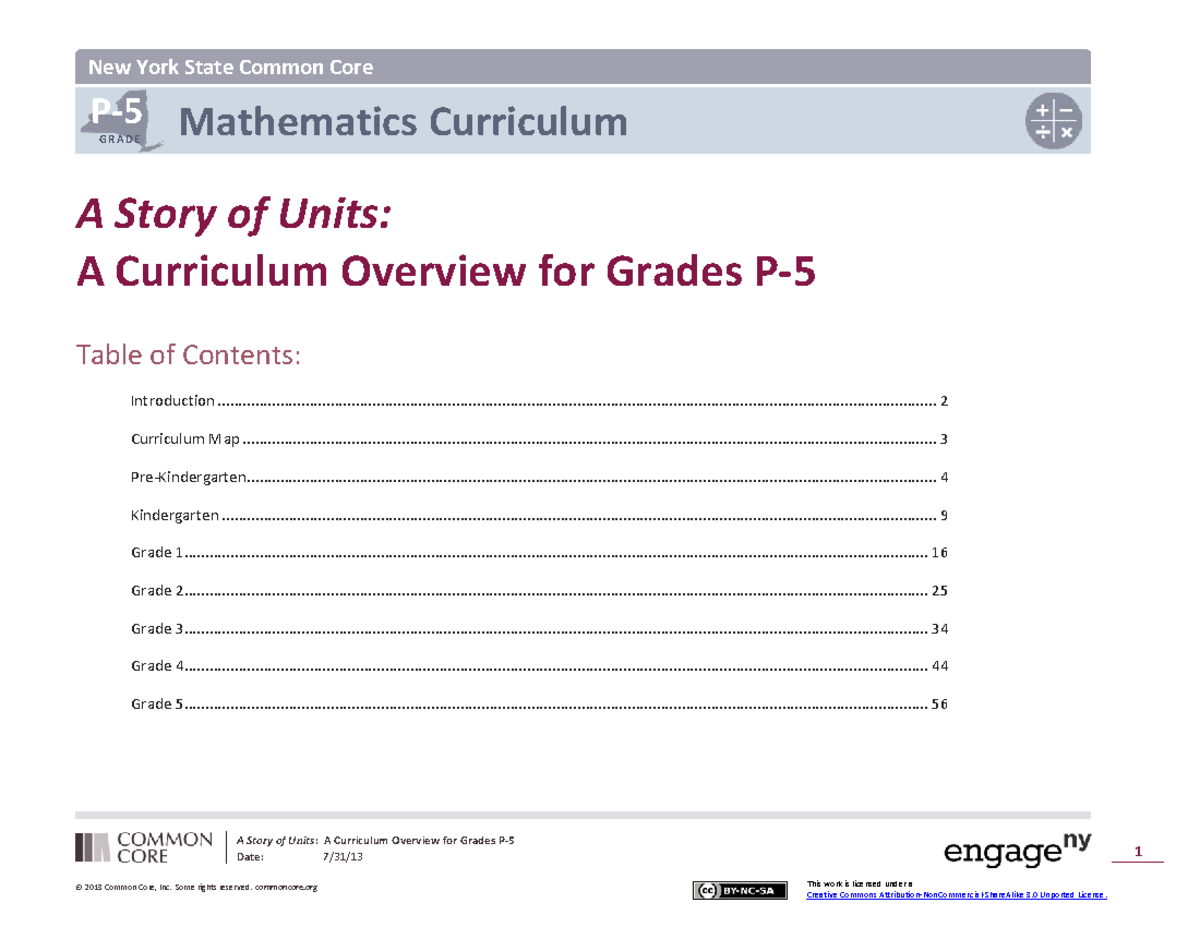Select the page number 56 beside Grade 5

coord(941,704)
